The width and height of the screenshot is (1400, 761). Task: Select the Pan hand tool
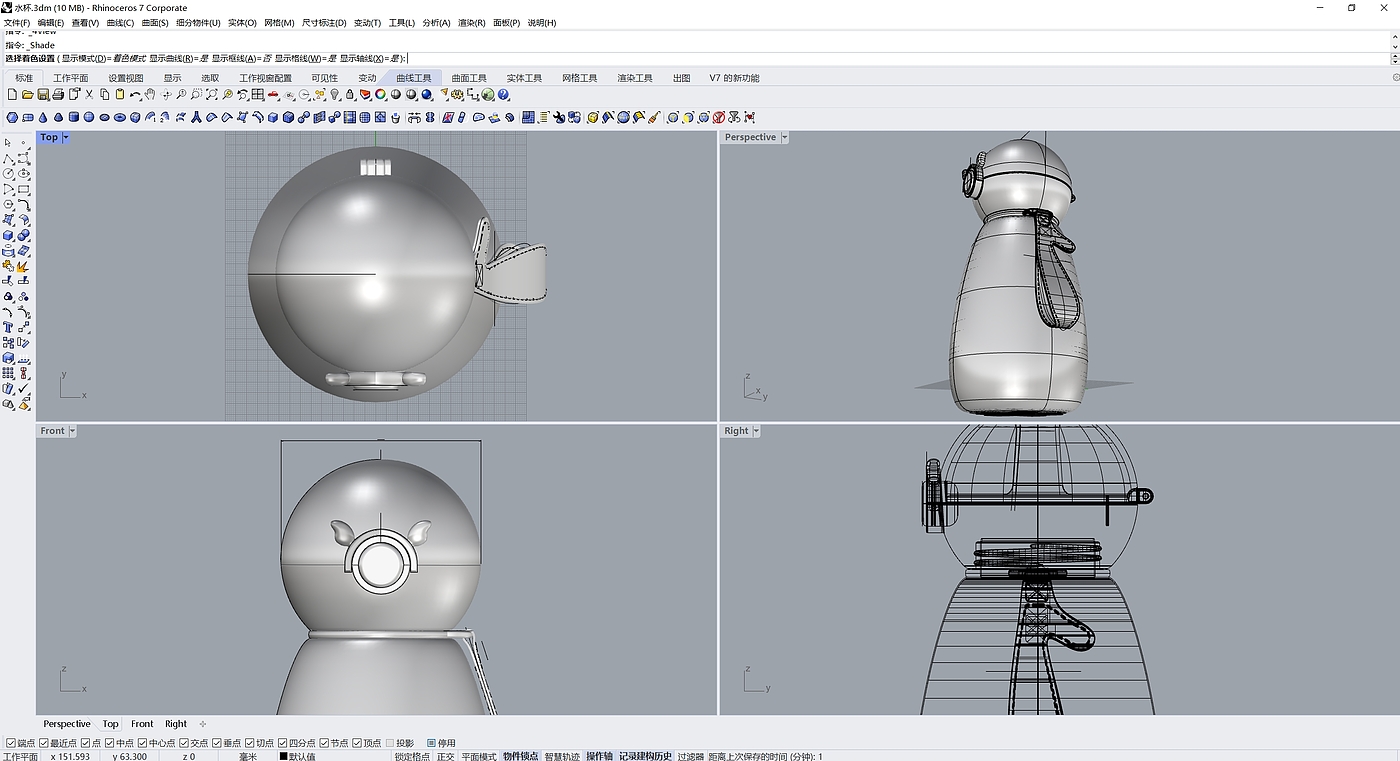[150, 95]
